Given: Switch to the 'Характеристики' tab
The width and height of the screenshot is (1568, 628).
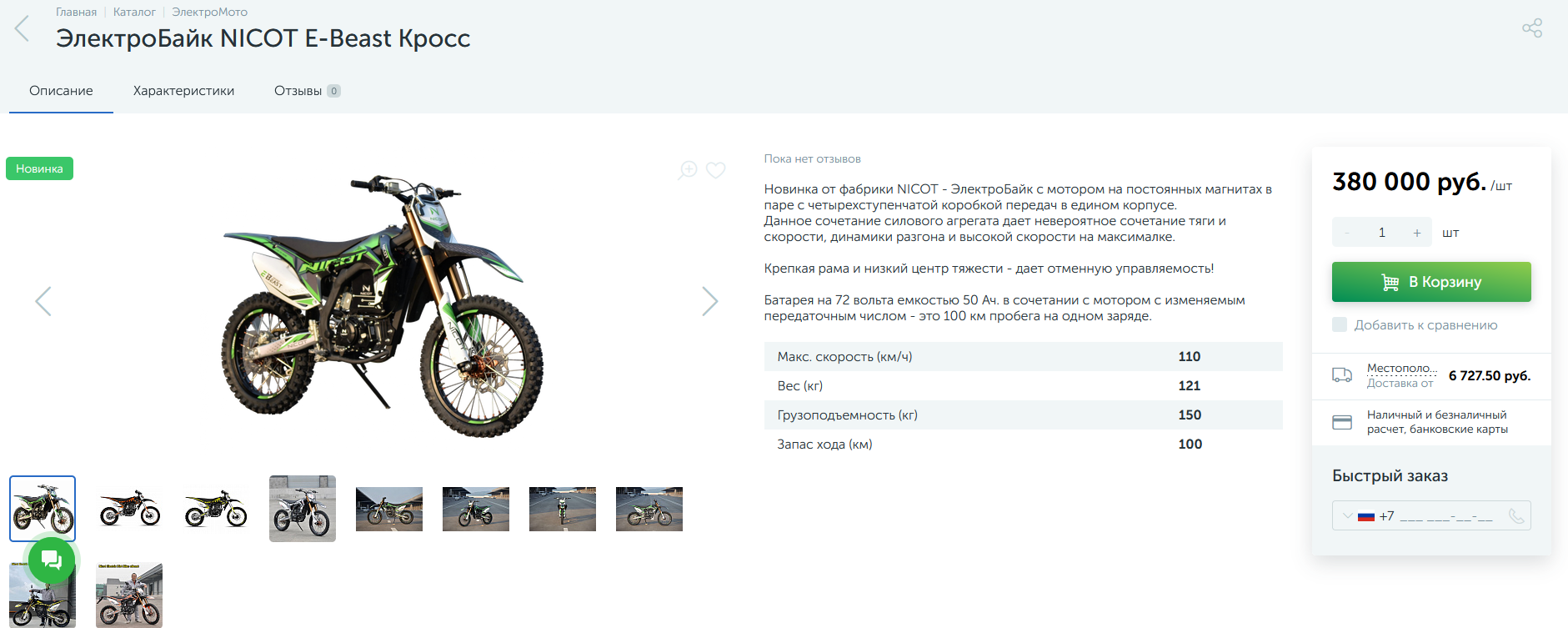Looking at the screenshot, I should click(x=183, y=91).
